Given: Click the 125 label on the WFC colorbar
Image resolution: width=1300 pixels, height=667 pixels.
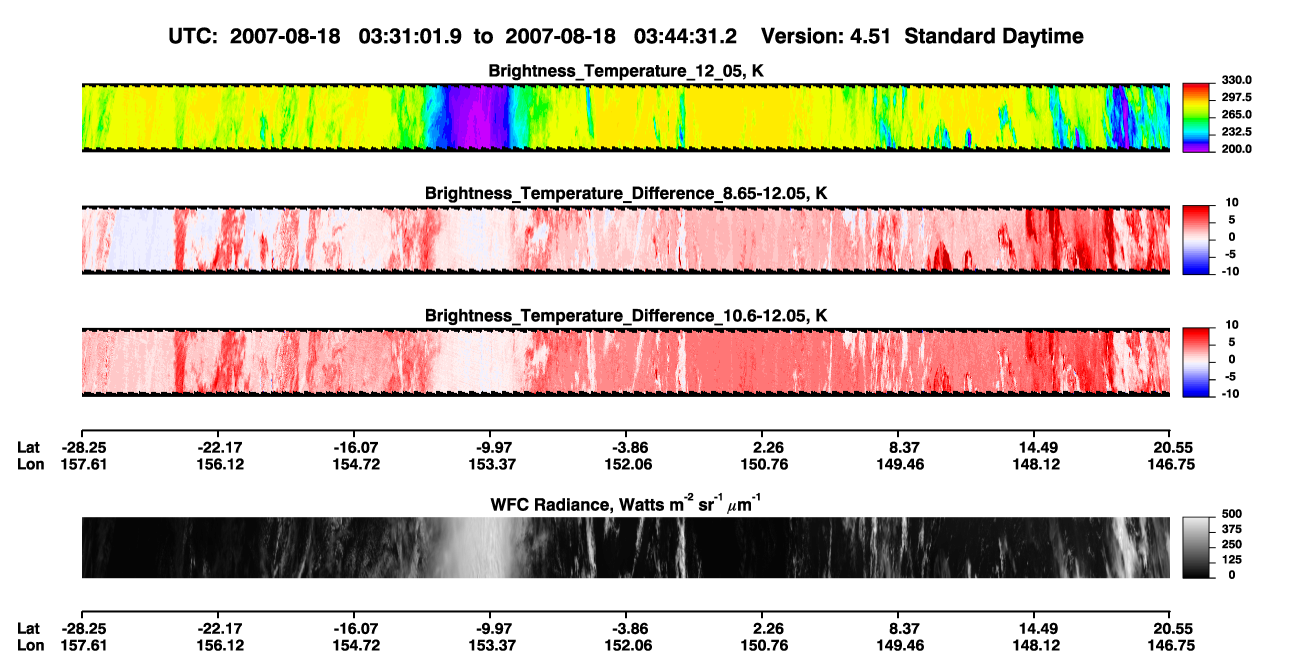Looking at the screenshot, I should point(1233,559).
